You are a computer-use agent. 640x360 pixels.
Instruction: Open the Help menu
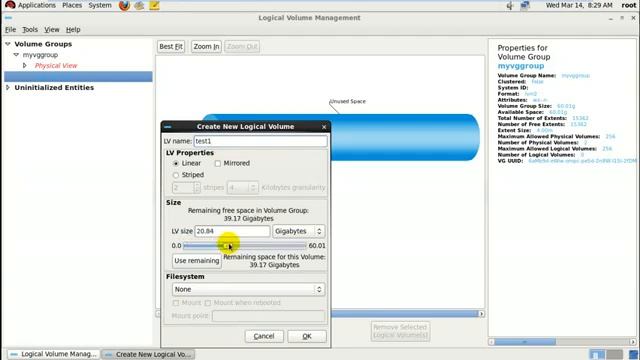73,29
